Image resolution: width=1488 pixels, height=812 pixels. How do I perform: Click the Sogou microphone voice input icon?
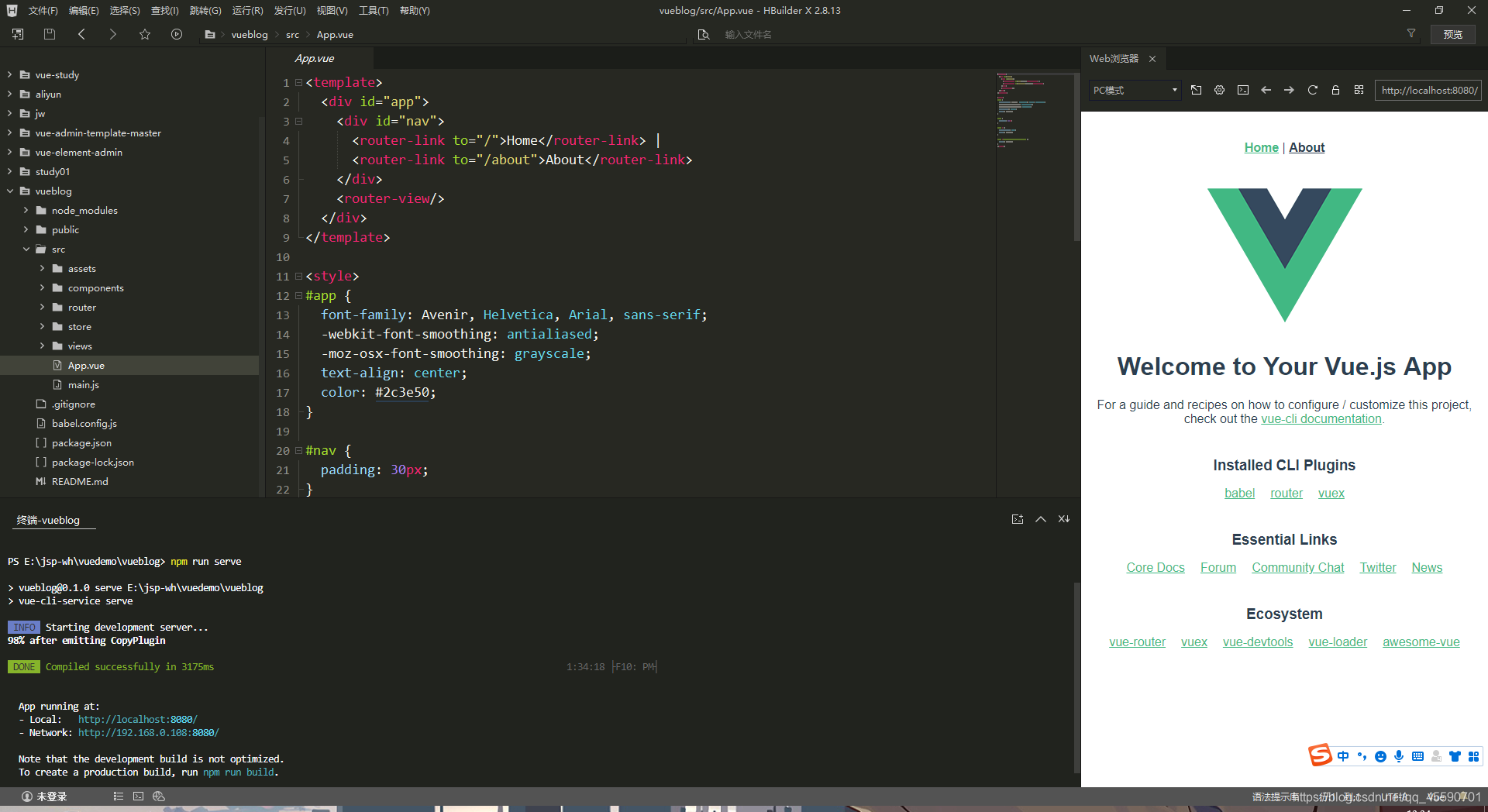pyautogui.click(x=1399, y=756)
